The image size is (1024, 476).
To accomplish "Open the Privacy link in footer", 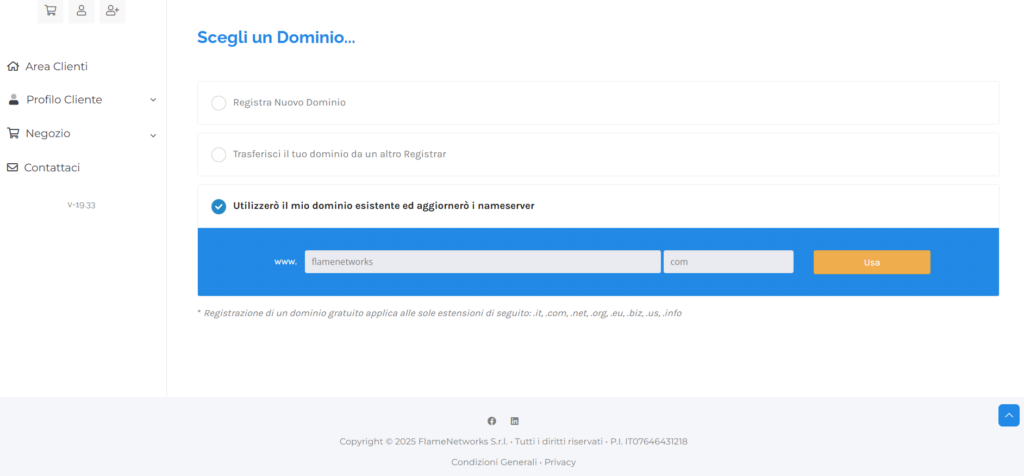I will click(560, 462).
